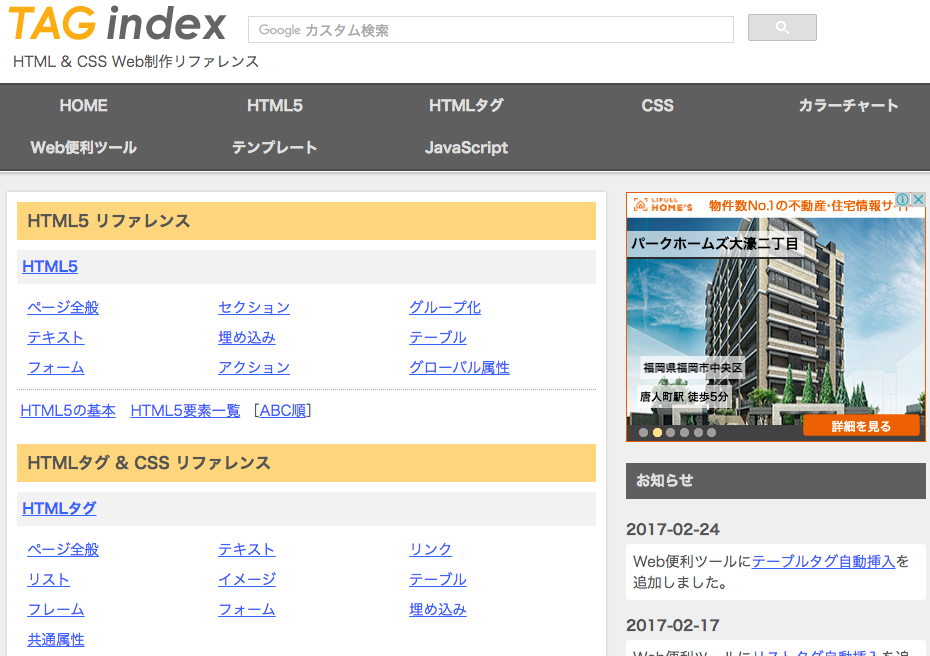
Task: Open テーブル link under HTML5
Action: tap(438, 337)
